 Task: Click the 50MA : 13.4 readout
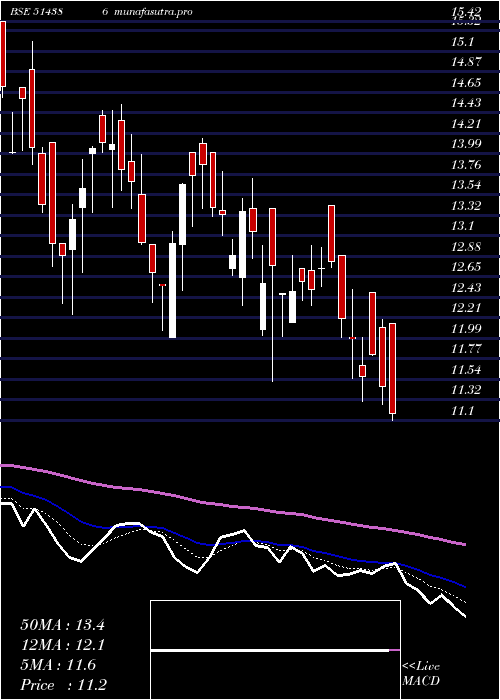pyautogui.click(x=62, y=625)
